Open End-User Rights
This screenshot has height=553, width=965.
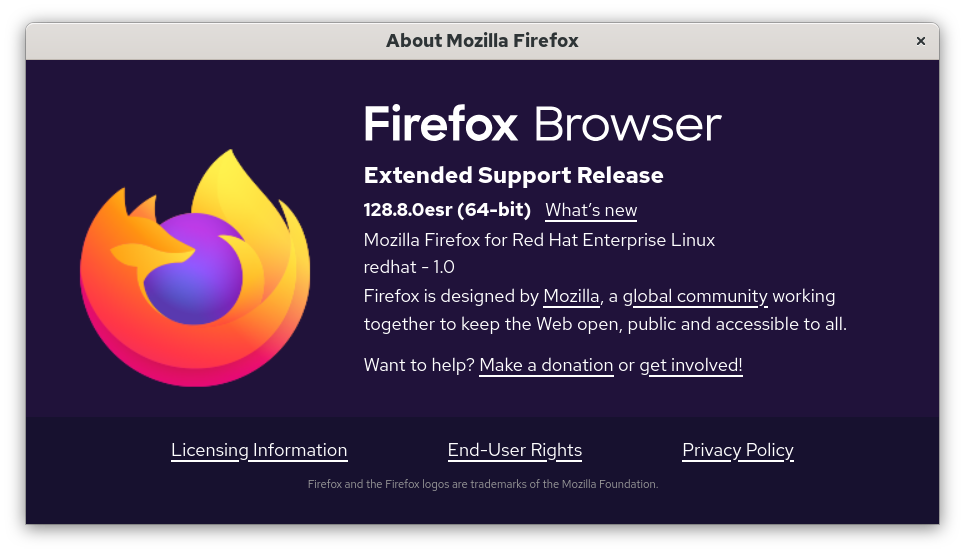coord(515,450)
